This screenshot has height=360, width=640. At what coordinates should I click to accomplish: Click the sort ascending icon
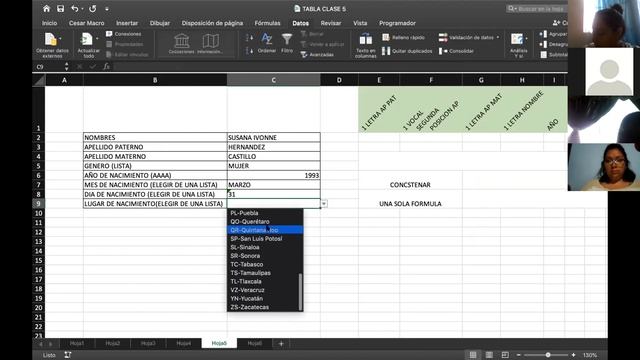249,38
